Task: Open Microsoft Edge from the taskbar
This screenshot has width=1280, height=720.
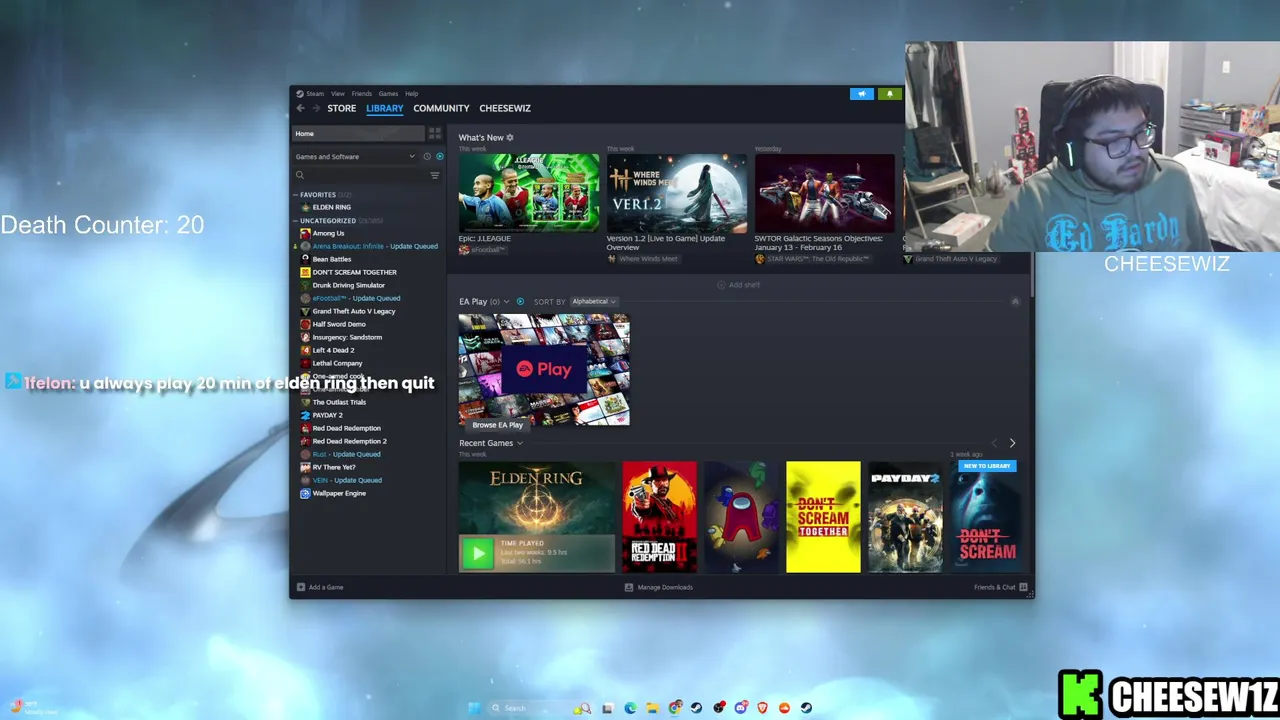Action: 630,708
